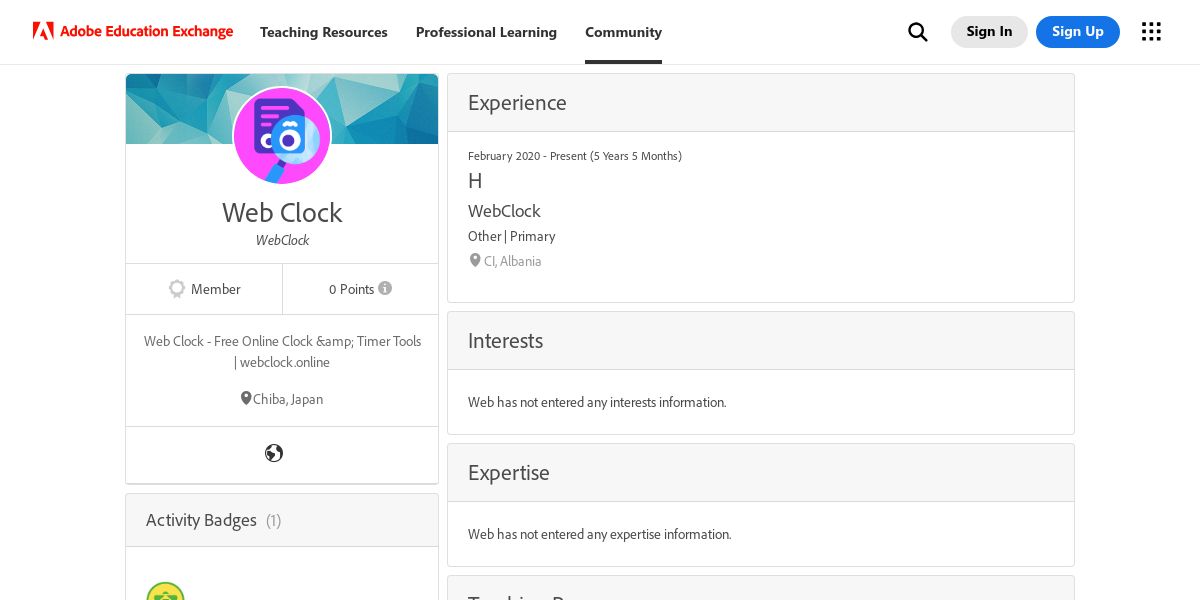Click the globe website icon

click(274, 453)
